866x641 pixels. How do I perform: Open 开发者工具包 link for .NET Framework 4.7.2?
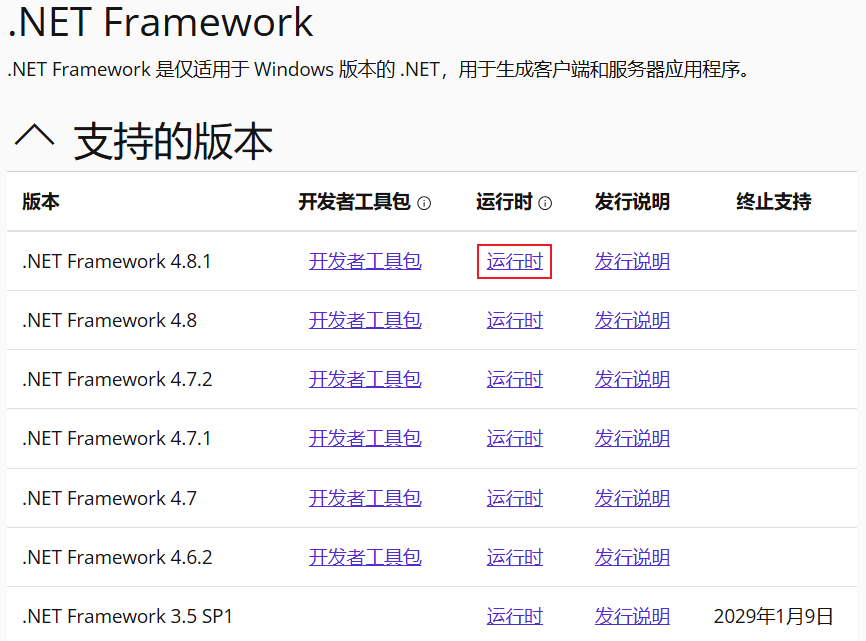tap(365, 379)
